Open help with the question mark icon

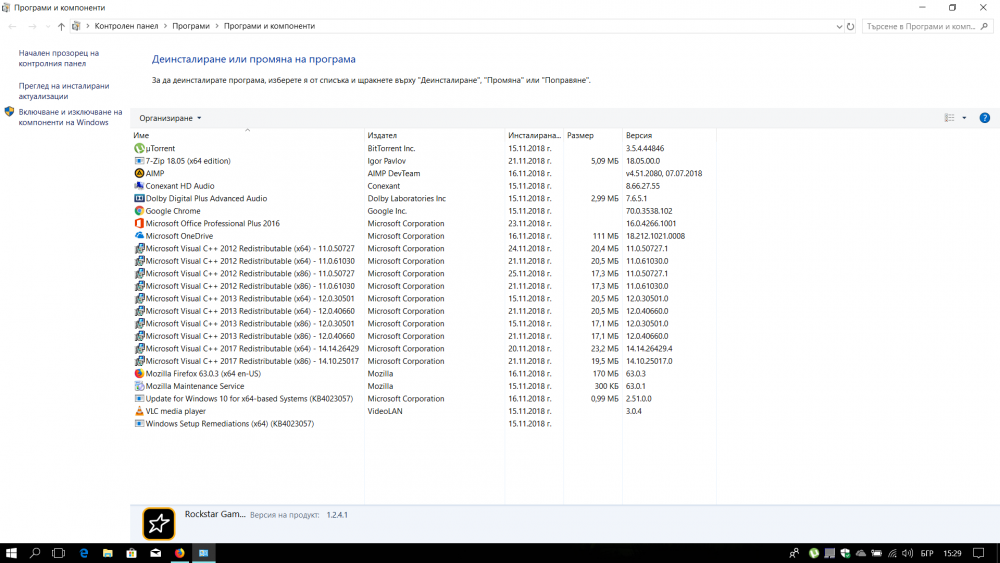(984, 118)
